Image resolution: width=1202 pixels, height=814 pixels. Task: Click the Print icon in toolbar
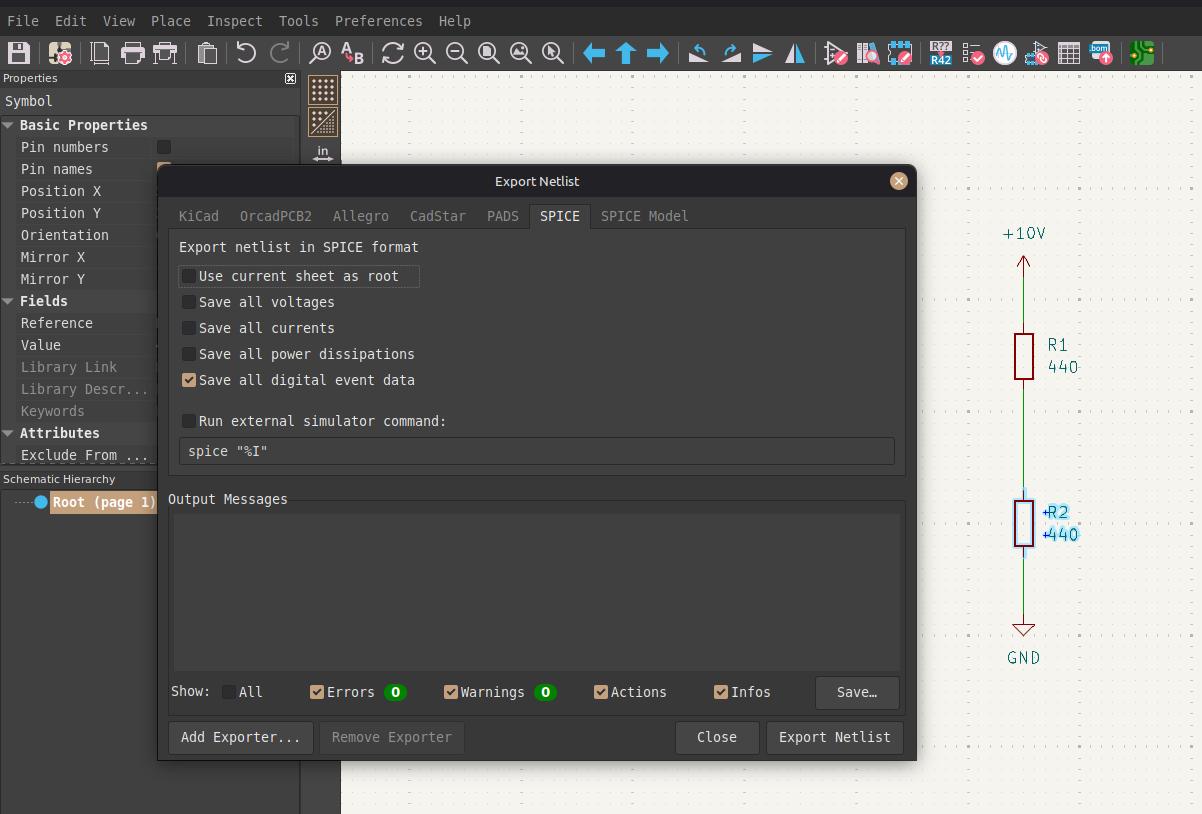click(x=132, y=53)
